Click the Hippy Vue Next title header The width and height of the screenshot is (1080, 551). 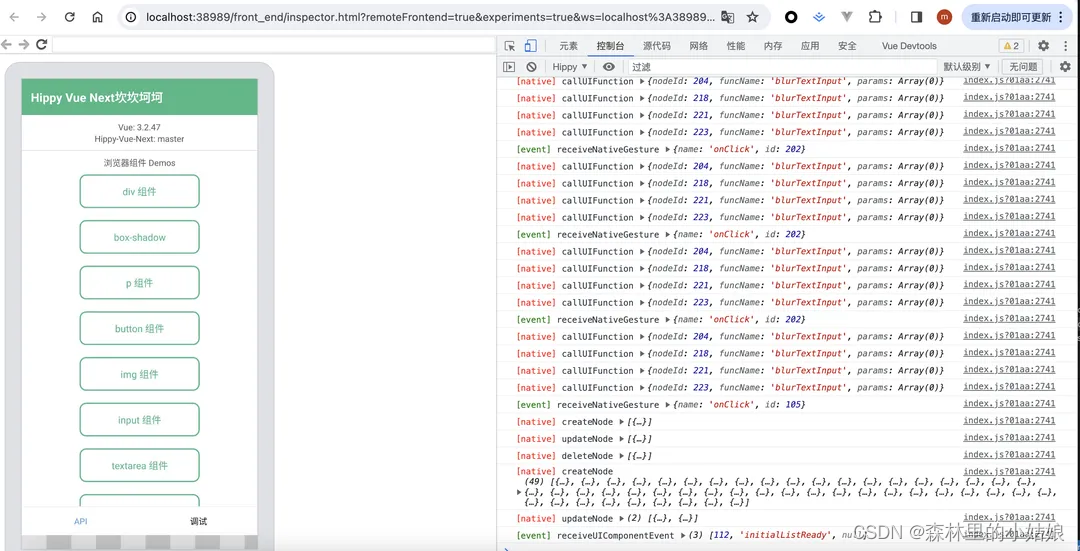pos(97,97)
